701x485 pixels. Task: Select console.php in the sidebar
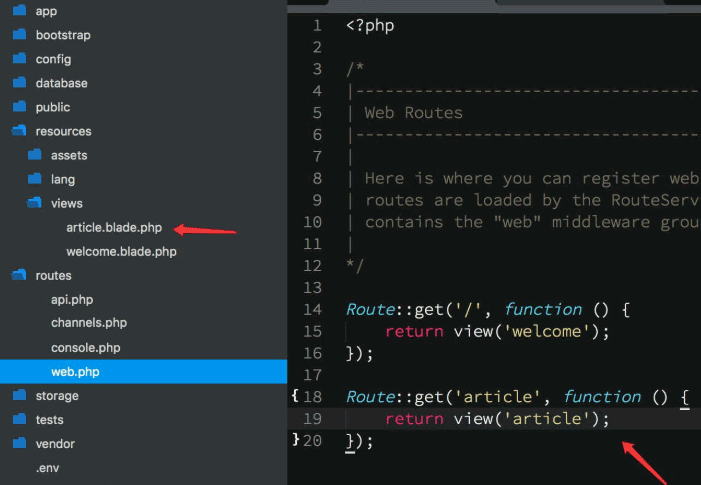(x=85, y=348)
